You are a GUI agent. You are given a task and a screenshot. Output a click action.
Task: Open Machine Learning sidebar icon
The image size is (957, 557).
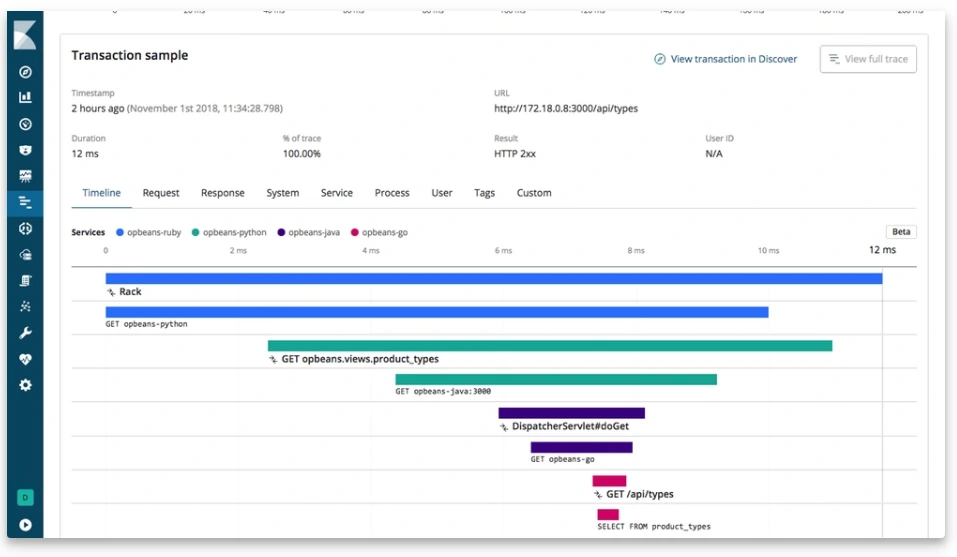click(25, 229)
